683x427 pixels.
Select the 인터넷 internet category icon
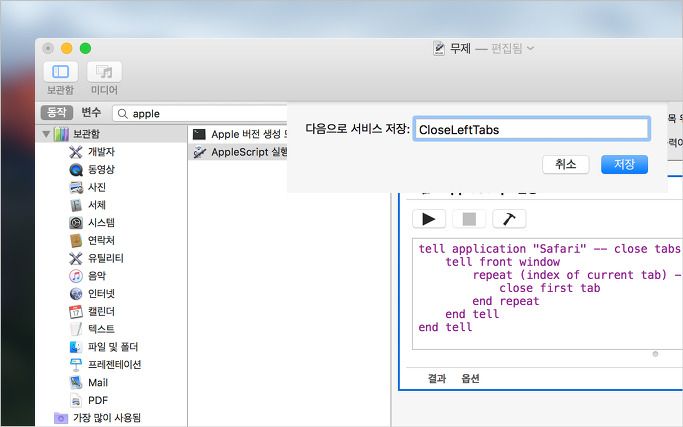point(76,294)
